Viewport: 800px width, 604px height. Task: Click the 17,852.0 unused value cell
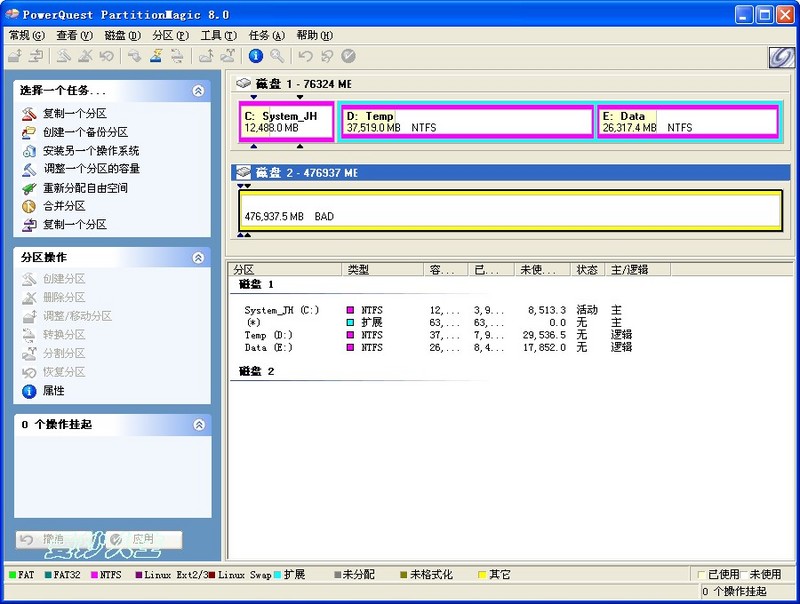point(544,347)
